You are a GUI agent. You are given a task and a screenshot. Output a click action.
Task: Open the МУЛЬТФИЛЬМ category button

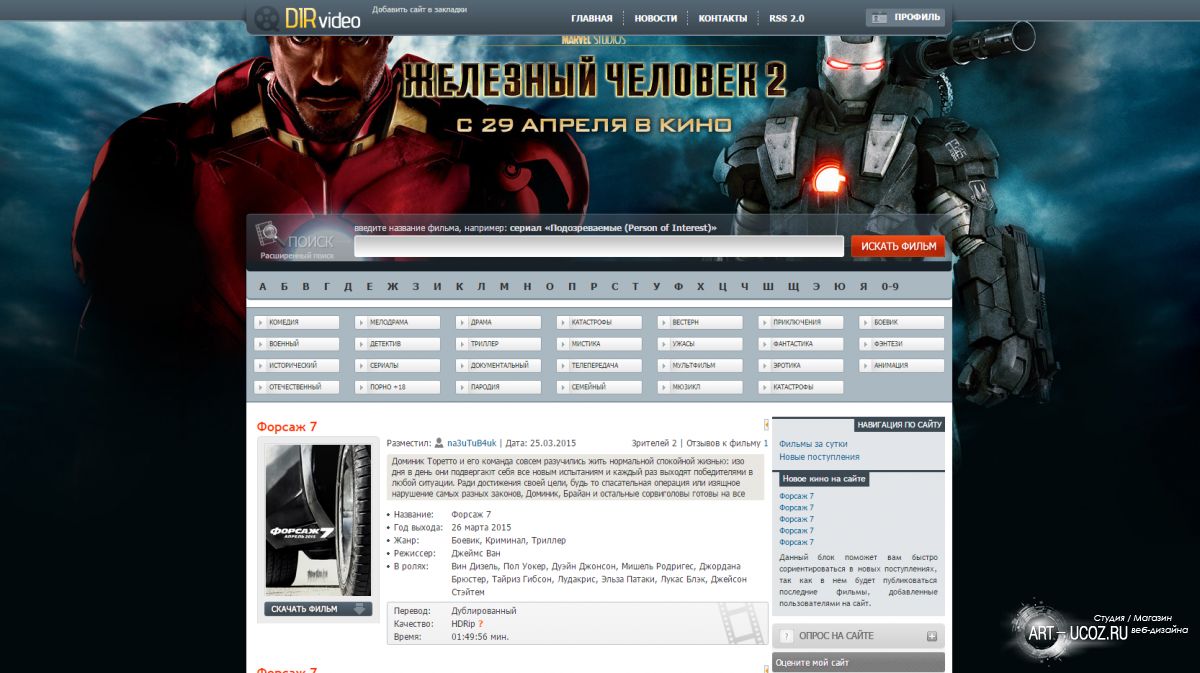pos(700,366)
